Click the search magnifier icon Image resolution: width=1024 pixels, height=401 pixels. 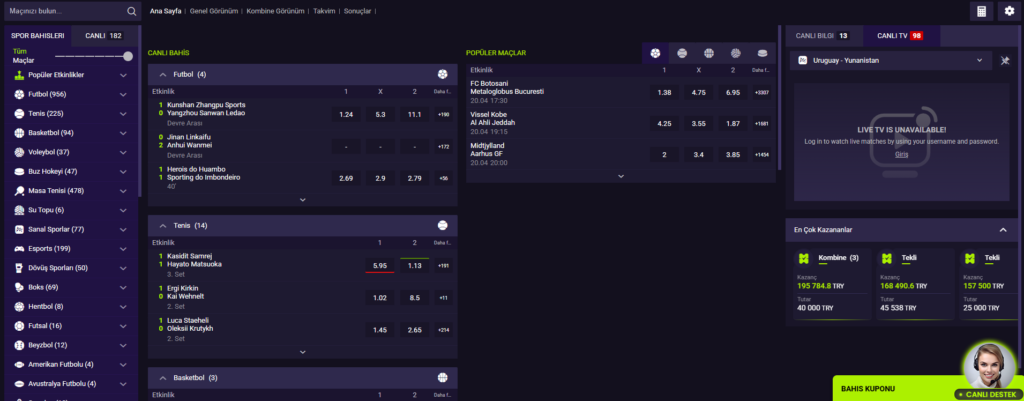point(132,11)
